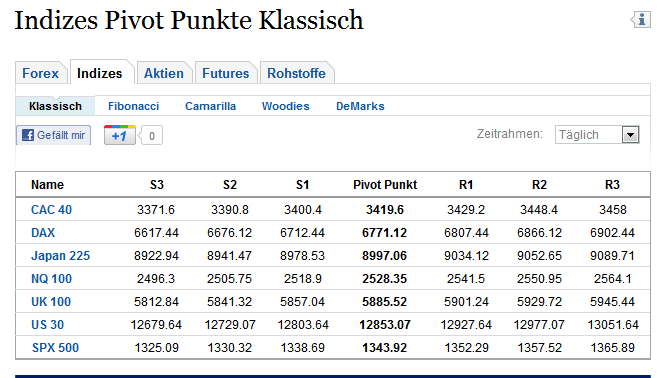660x378 pixels.
Task: Choose the Fibonacci pivot method
Action: point(133,106)
